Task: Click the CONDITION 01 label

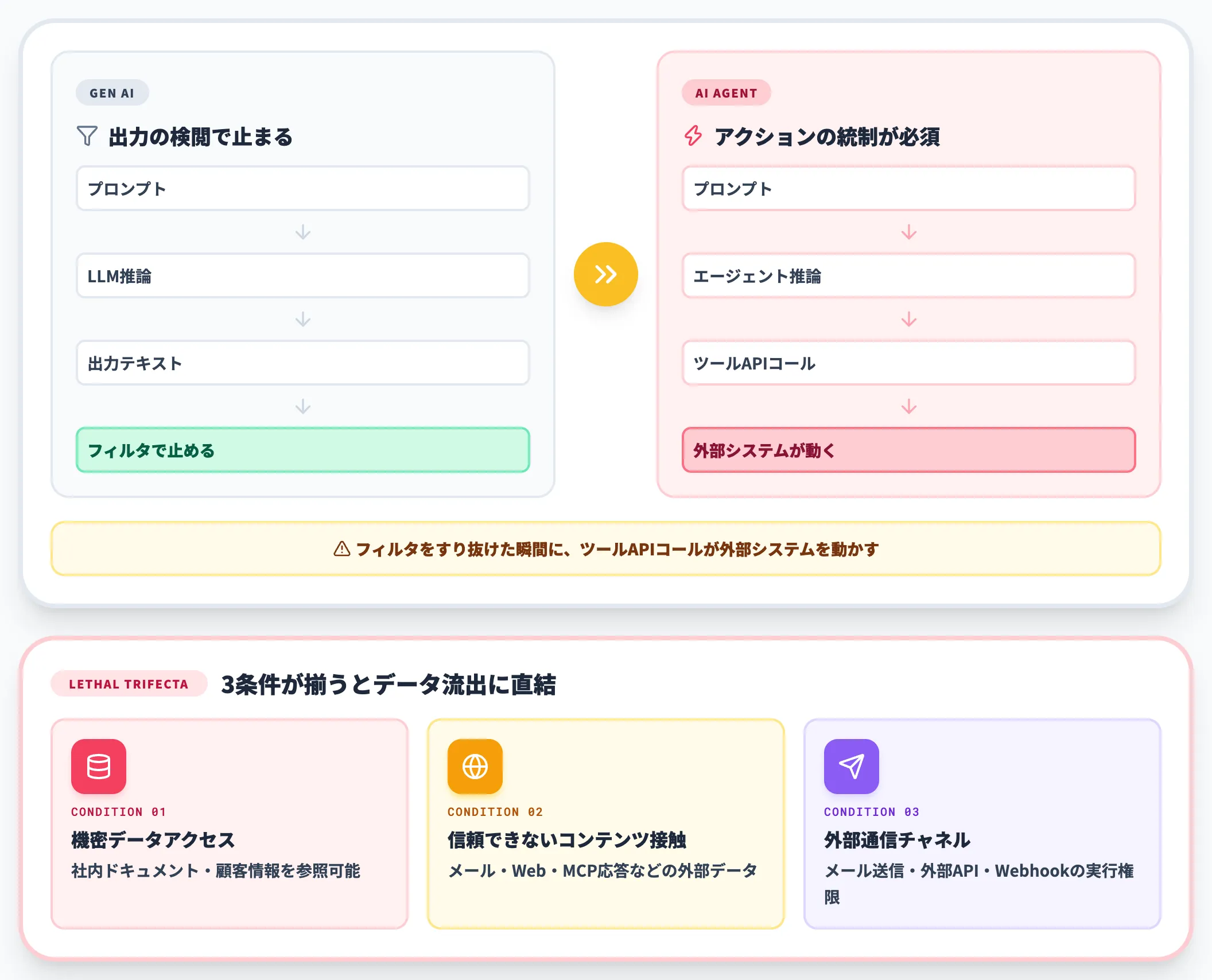Action: (x=119, y=812)
